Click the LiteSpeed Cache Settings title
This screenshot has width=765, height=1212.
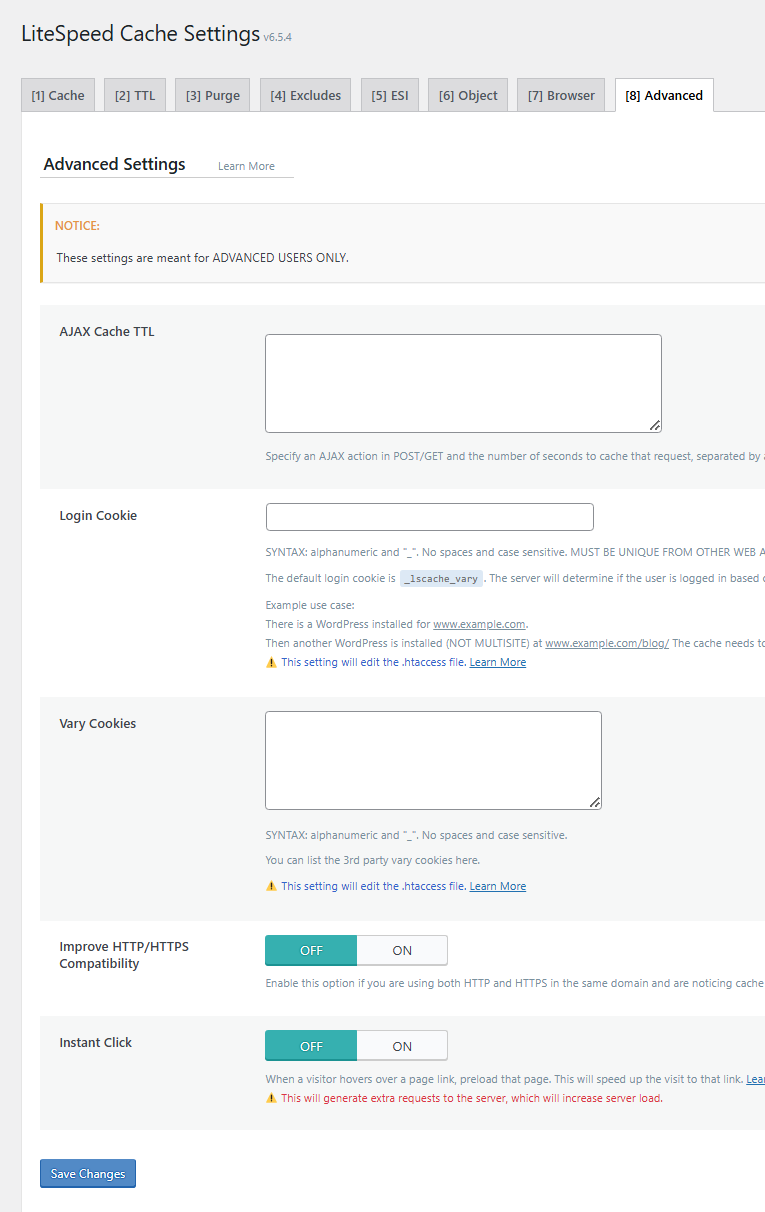click(140, 33)
